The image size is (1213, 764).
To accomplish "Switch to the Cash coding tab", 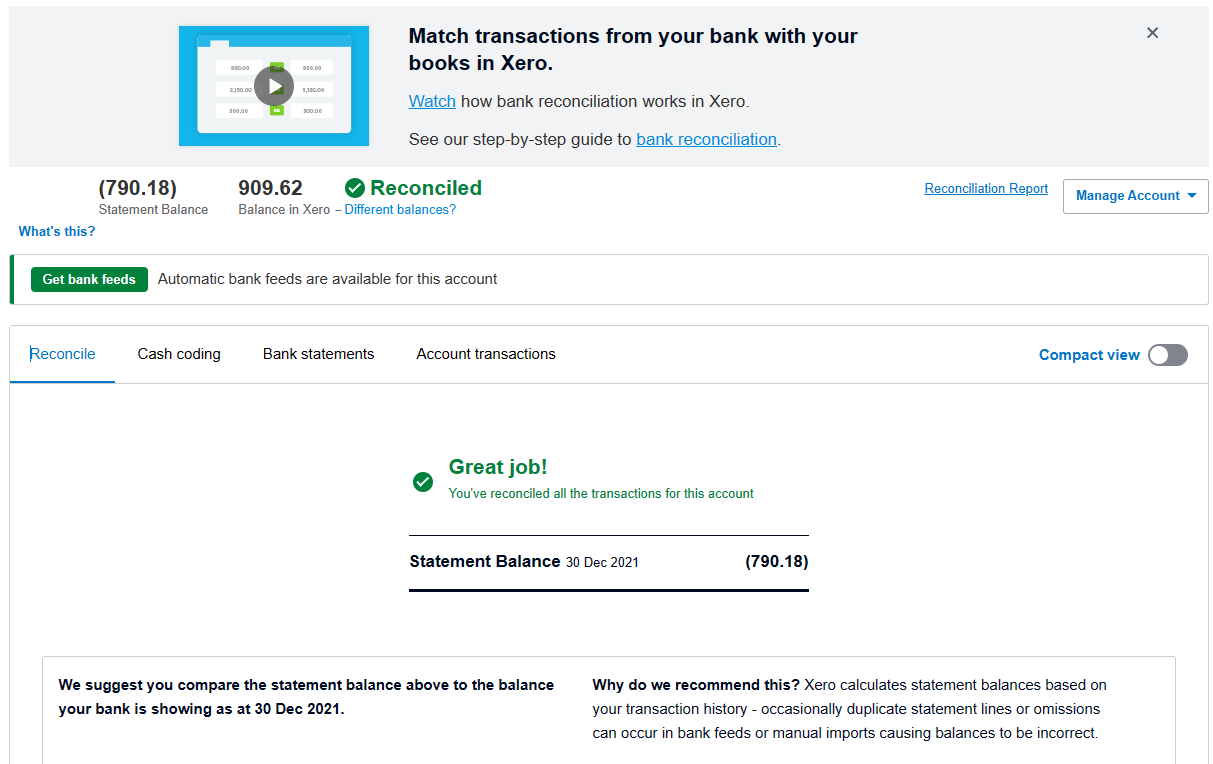I will (179, 354).
